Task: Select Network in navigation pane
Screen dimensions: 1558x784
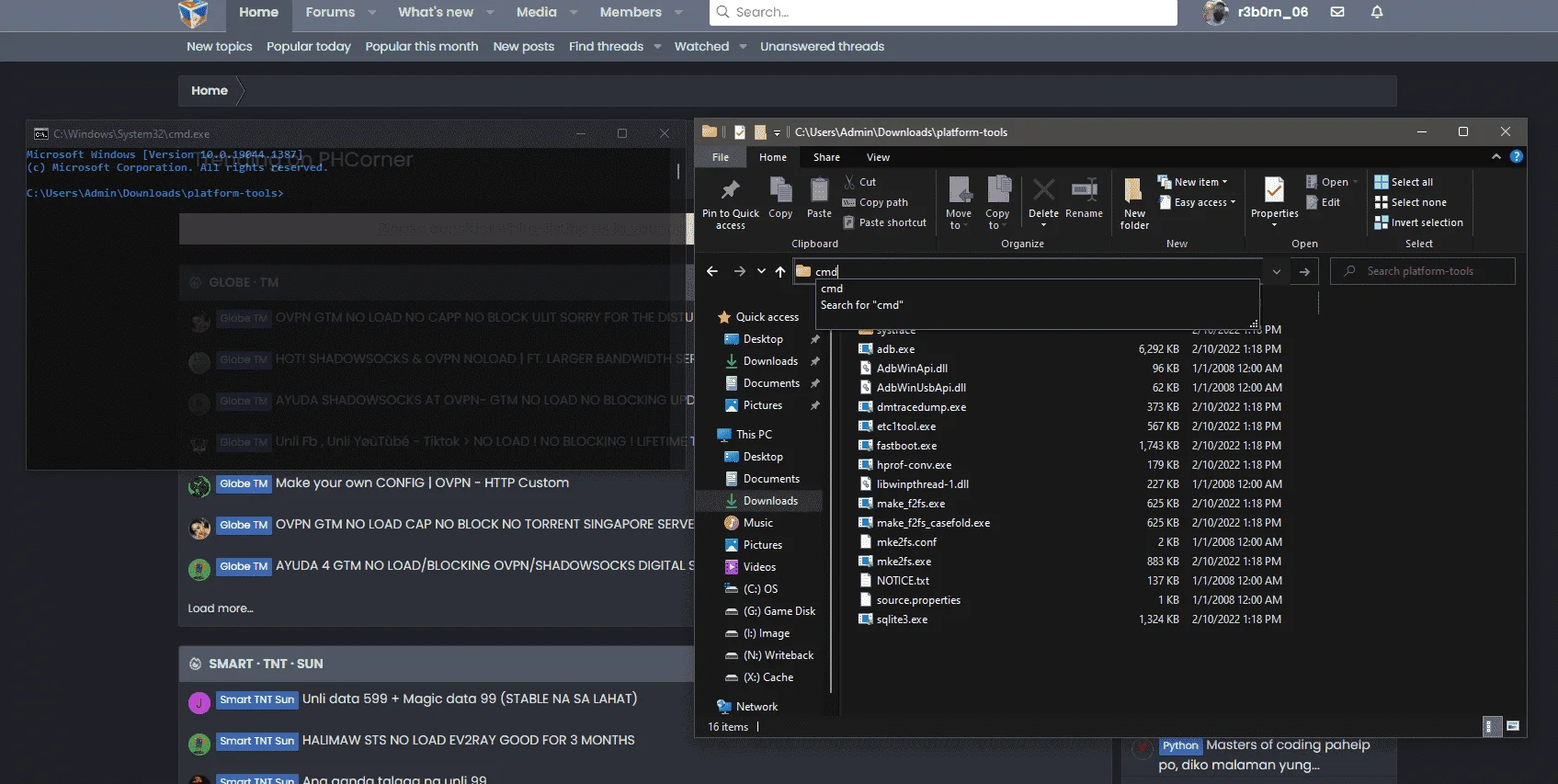Action: (x=756, y=707)
